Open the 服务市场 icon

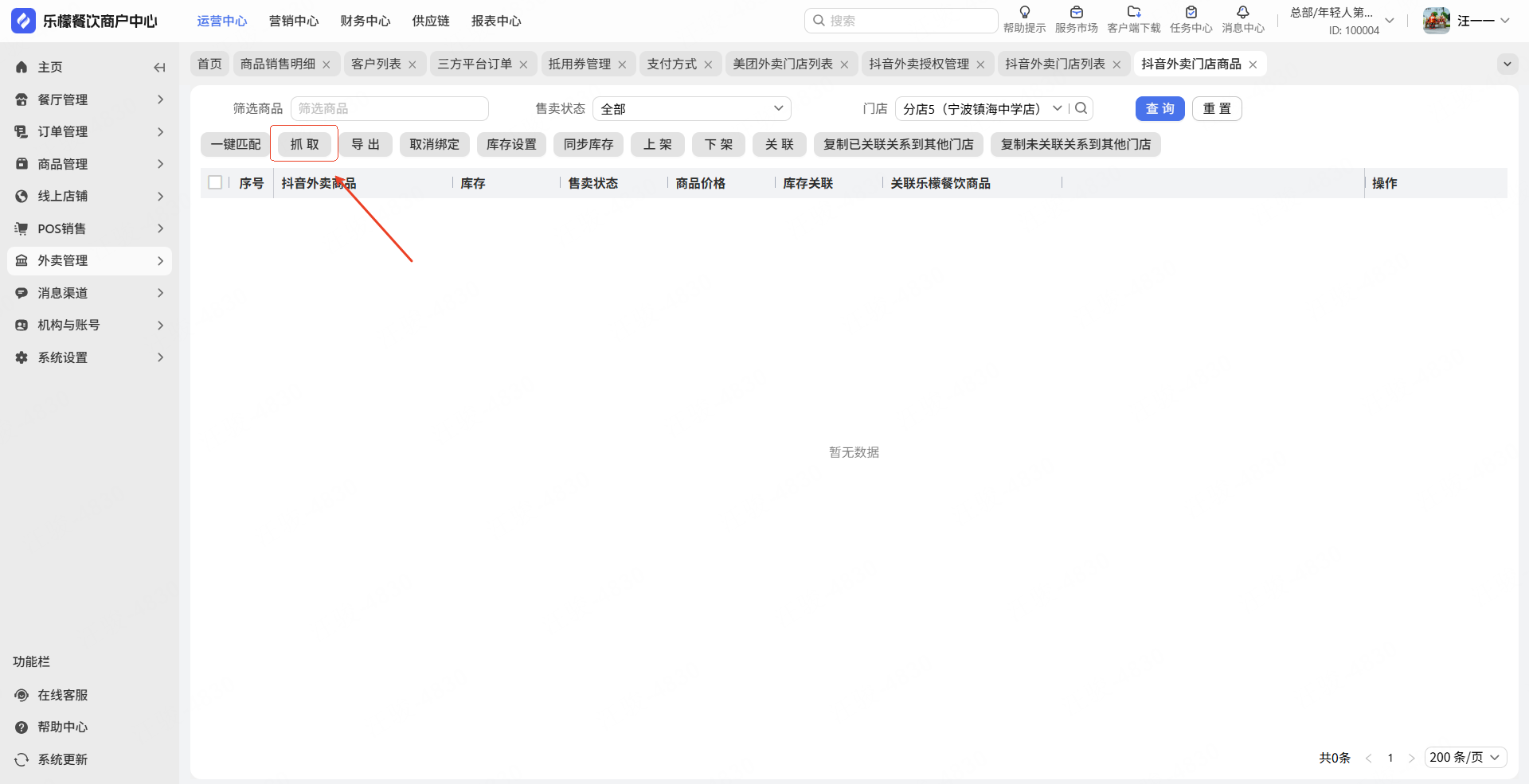point(1077,13)
